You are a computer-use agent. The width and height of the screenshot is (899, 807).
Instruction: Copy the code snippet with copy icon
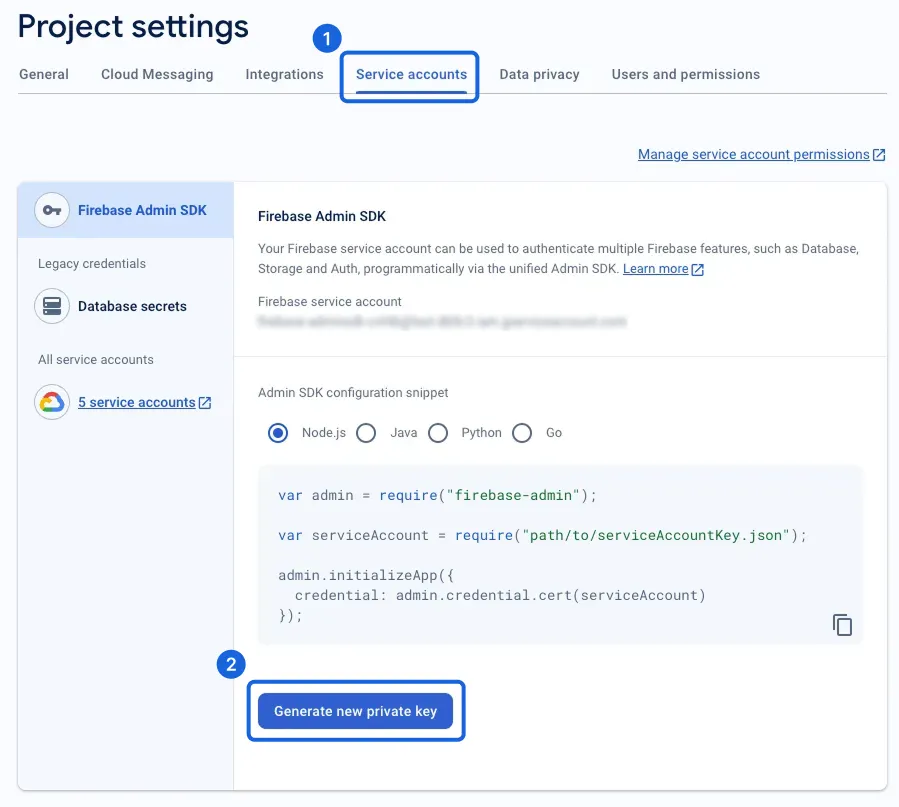tap(842, 625)
